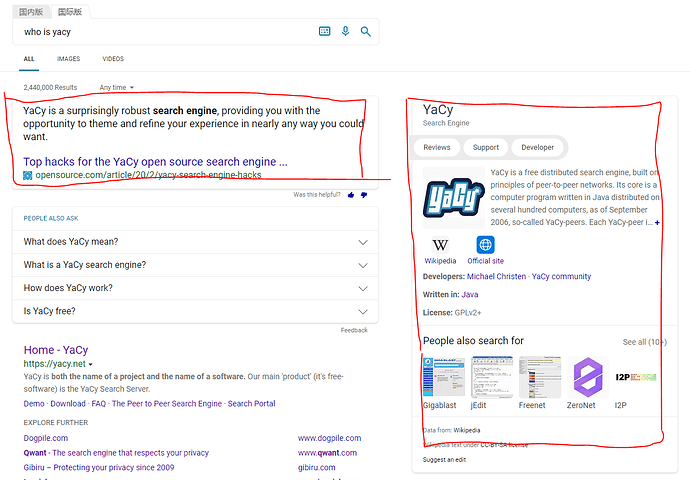The width and height of the screenshot is (690, 480).
Task: Open the 'Home - YaCy' result
Action: click(x=56, y=350)
